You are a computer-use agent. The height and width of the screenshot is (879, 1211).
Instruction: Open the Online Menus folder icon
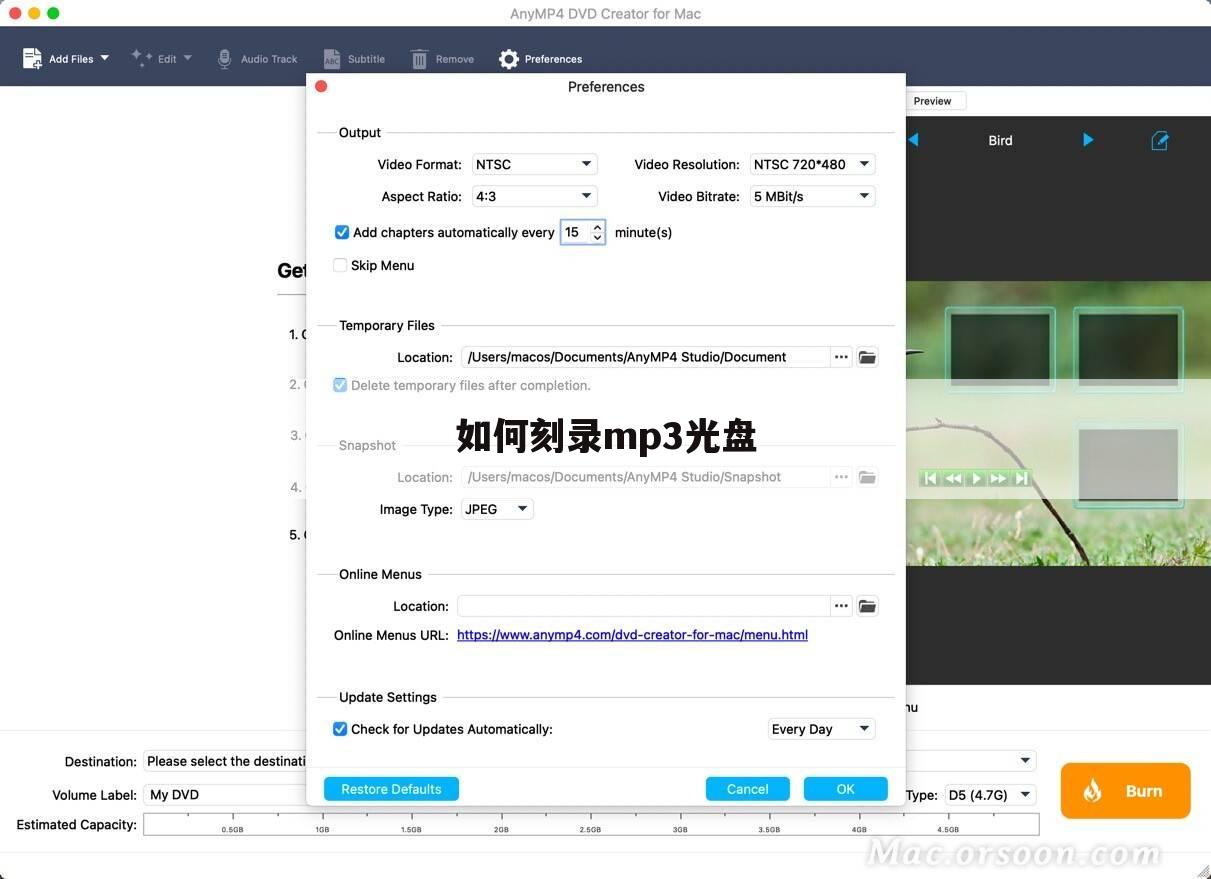coord(867,606)
